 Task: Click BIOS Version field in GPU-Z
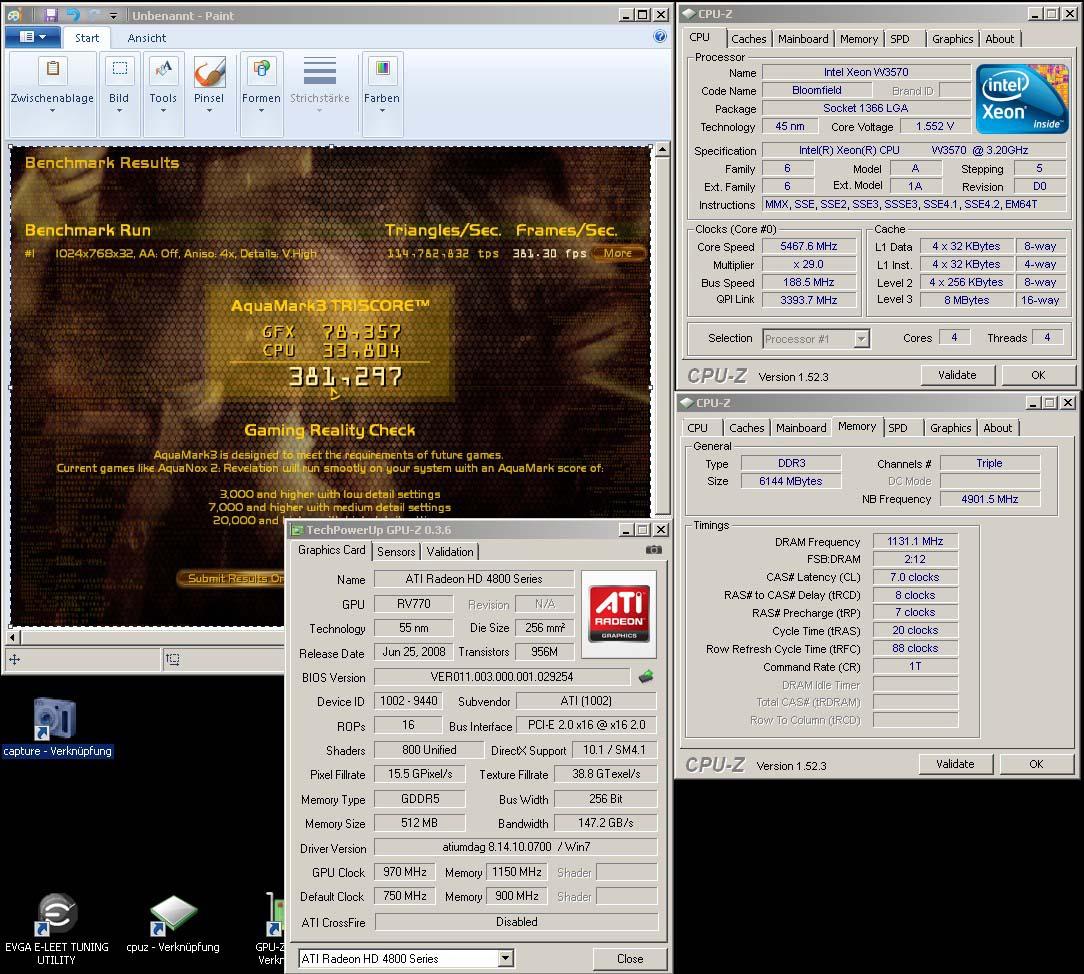click(501, 677)
